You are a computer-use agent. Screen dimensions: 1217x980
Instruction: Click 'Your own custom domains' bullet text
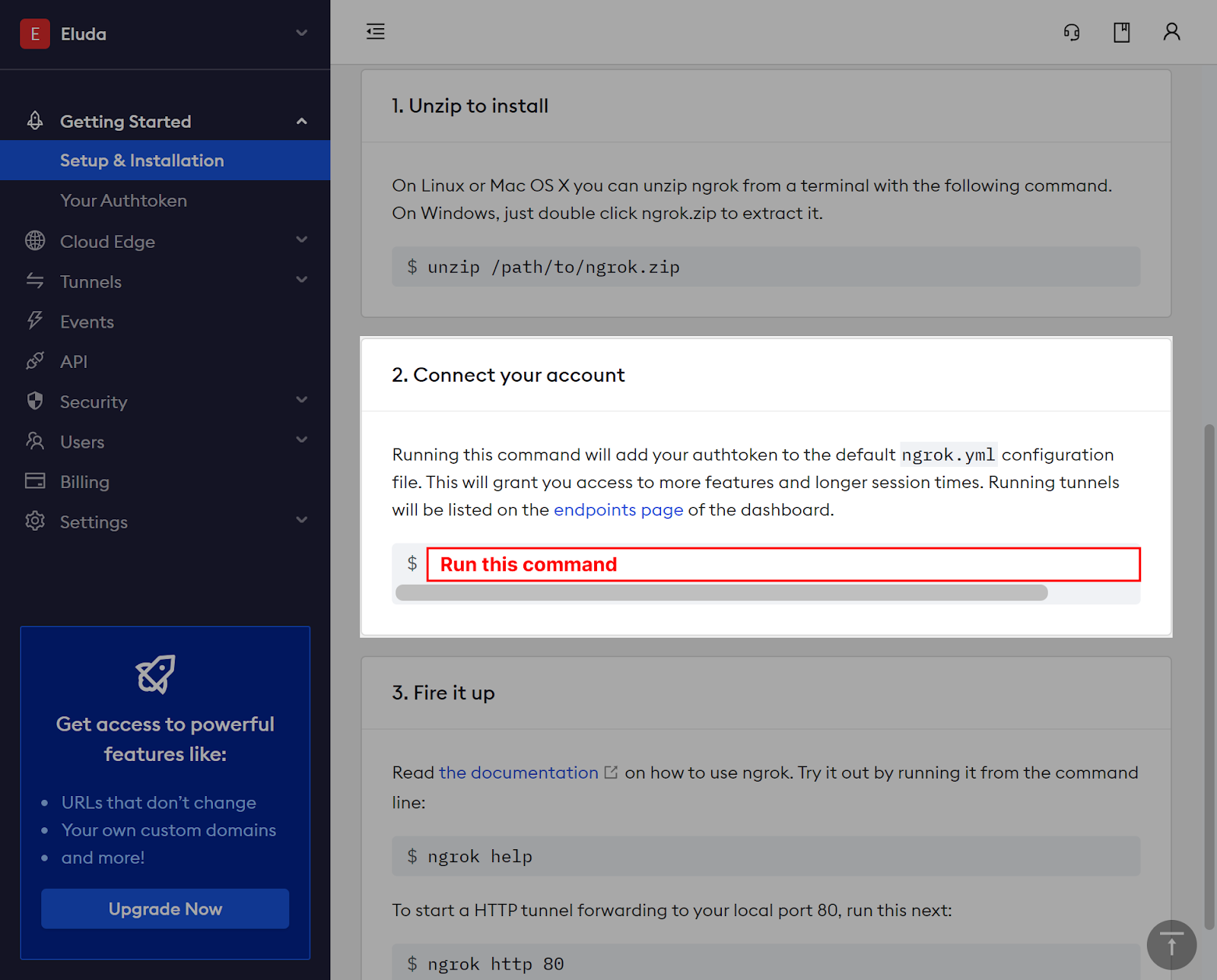point(169,830)
